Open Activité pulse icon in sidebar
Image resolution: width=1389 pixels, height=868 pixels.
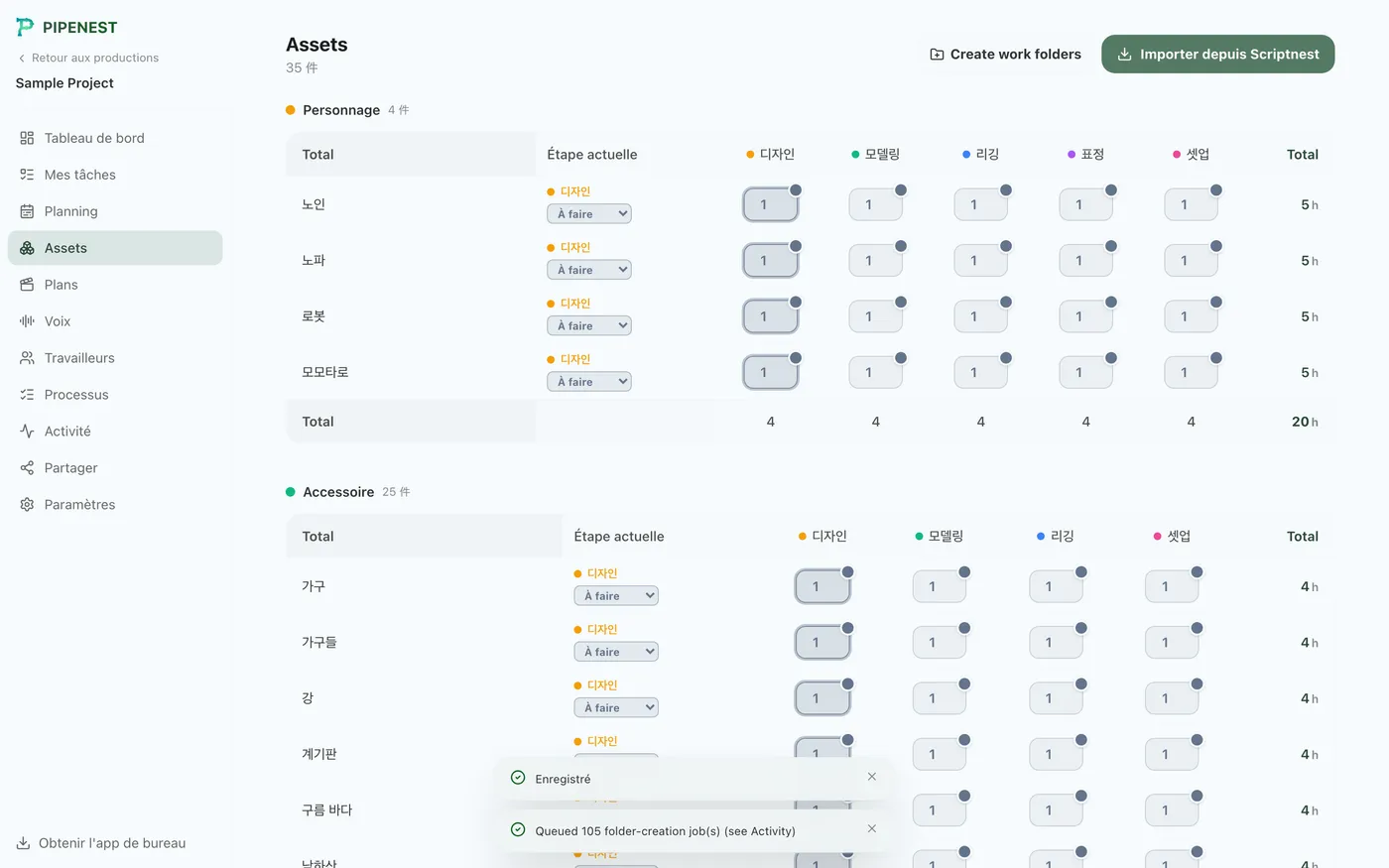tap(27, 432)
